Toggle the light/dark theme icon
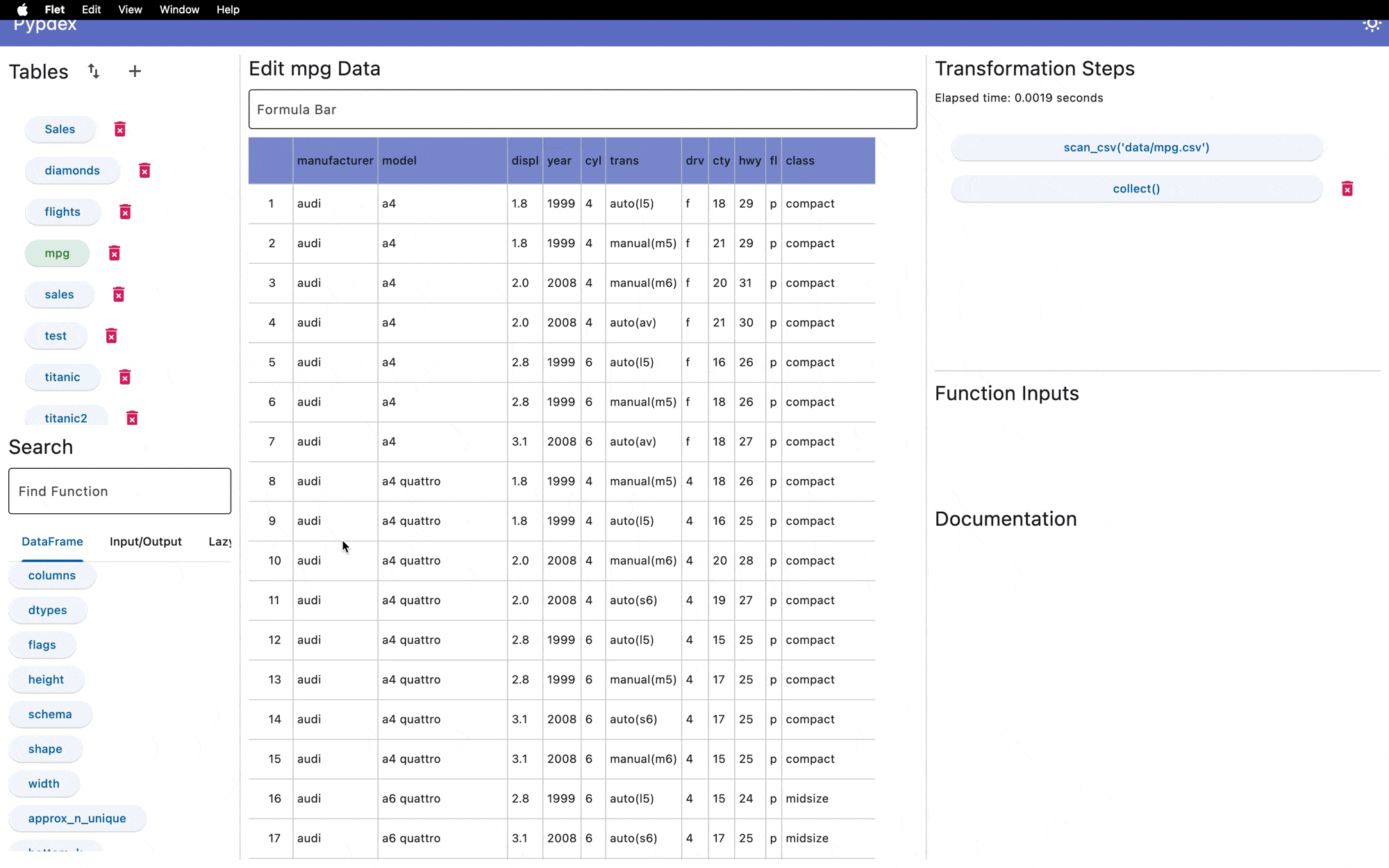This screenshot has width=1389, height=868. 1371,25
